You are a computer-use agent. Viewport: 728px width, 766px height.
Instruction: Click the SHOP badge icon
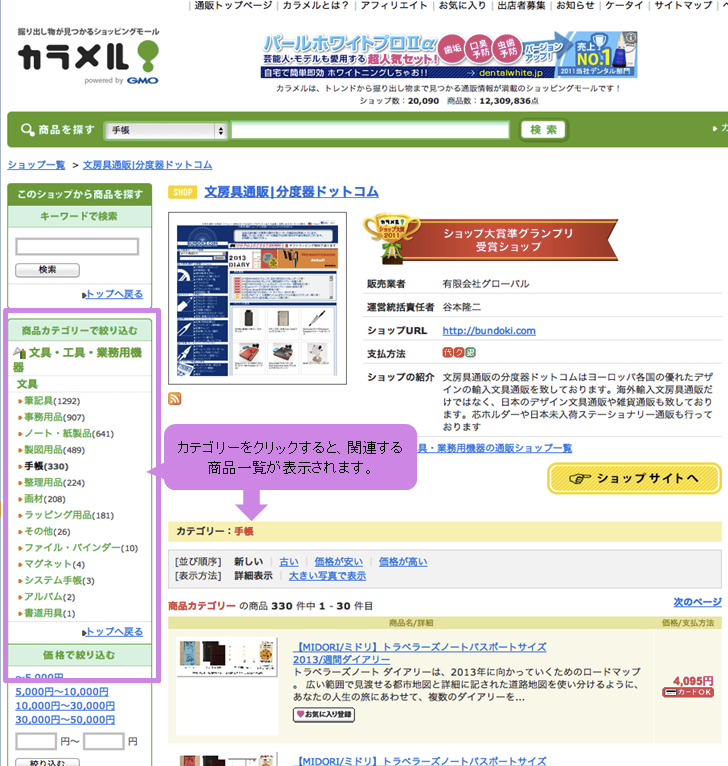182,192
